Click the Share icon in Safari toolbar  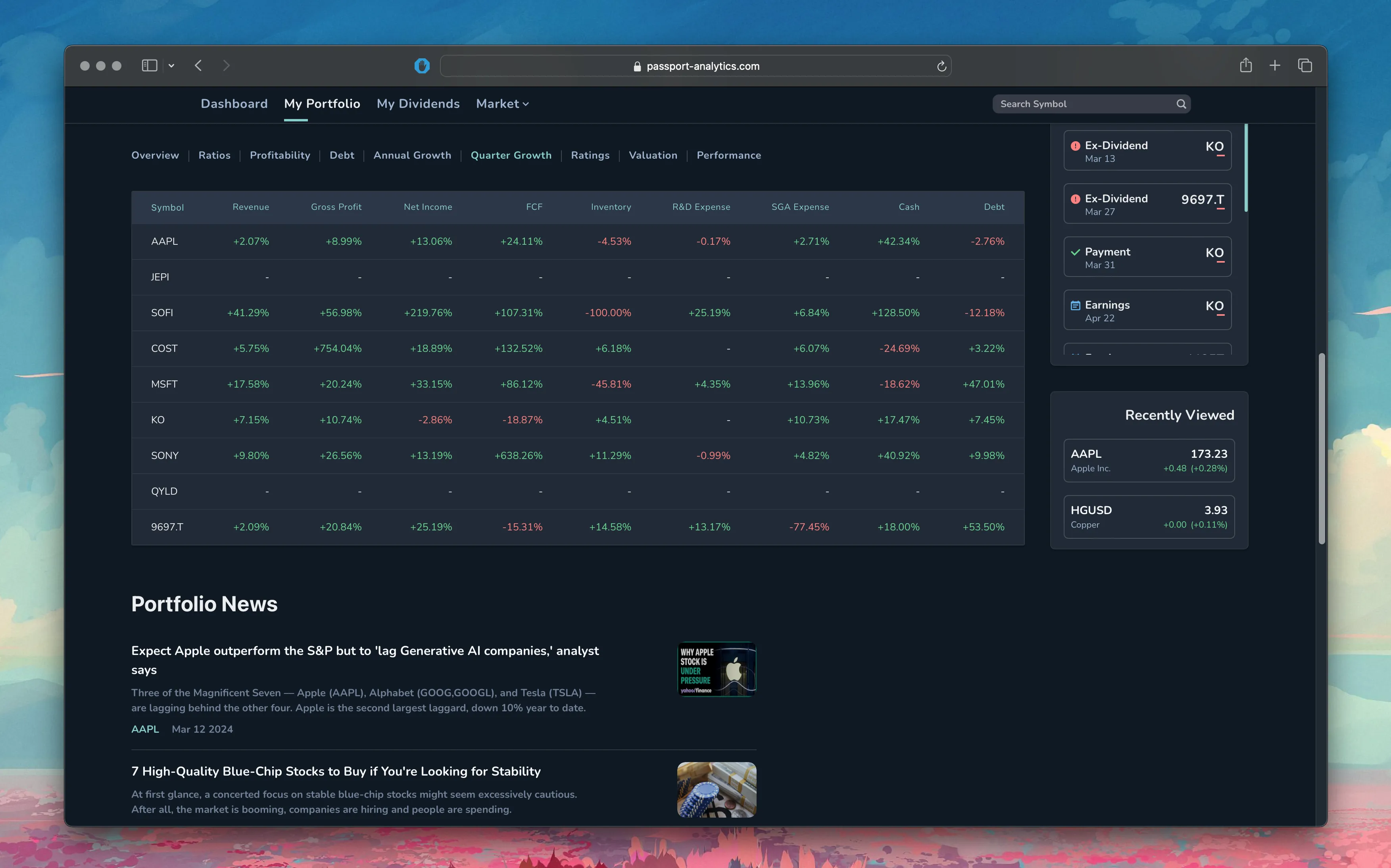tap(1245, 65)
